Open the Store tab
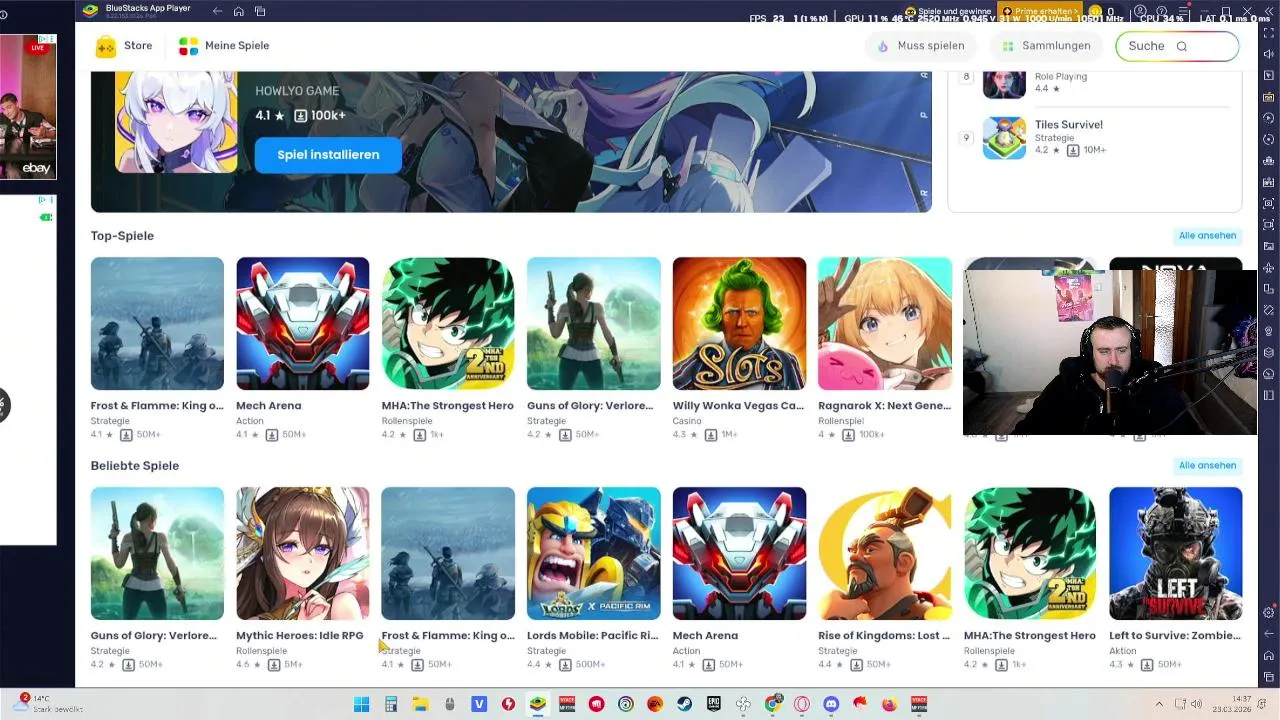 point(124,46)
